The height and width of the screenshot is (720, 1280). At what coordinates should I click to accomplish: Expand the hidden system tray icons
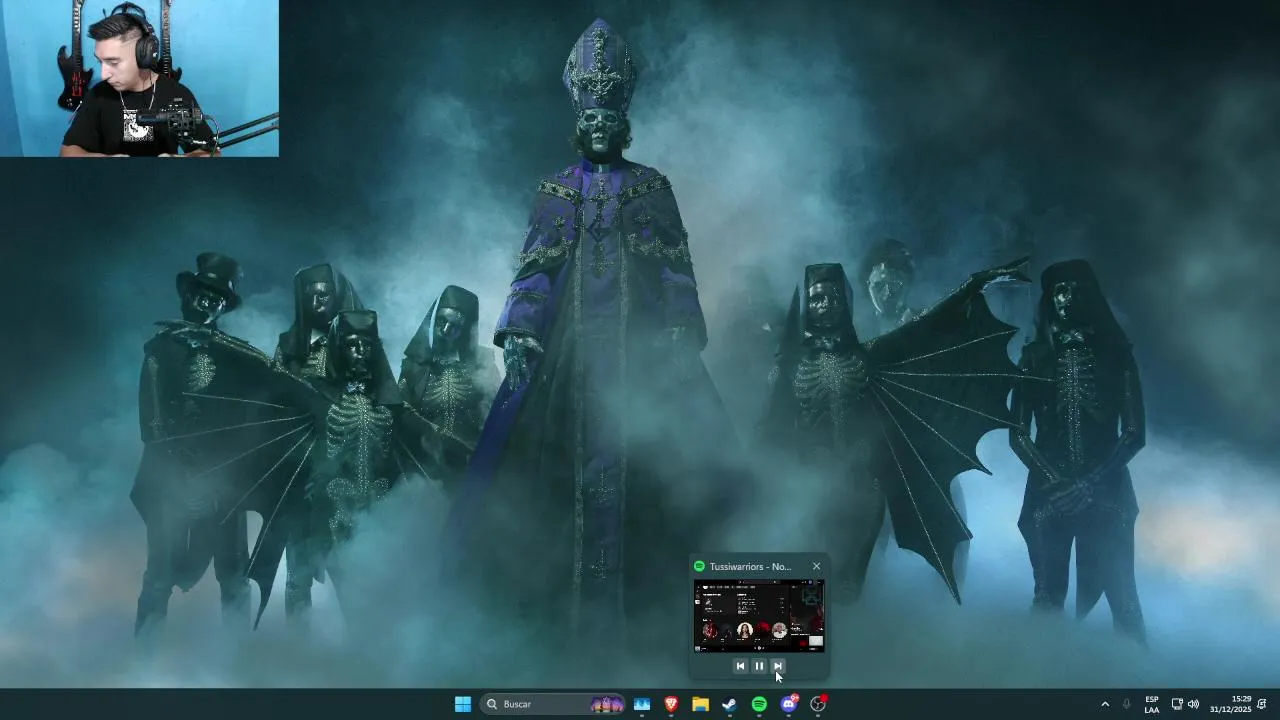1105,704
